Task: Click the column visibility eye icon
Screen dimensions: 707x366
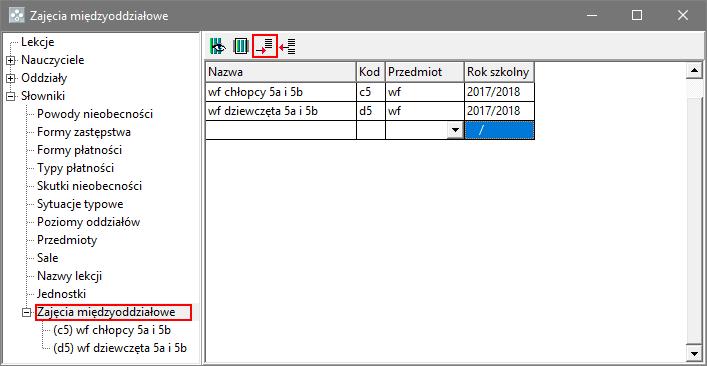Action: [x=218, y=46]
